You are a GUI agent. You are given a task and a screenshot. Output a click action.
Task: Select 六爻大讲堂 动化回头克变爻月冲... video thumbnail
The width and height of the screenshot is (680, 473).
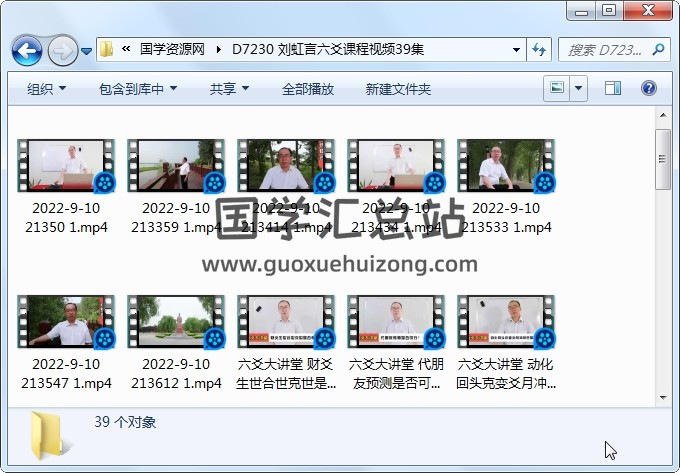pyautogui.click(x=506, y=322)
